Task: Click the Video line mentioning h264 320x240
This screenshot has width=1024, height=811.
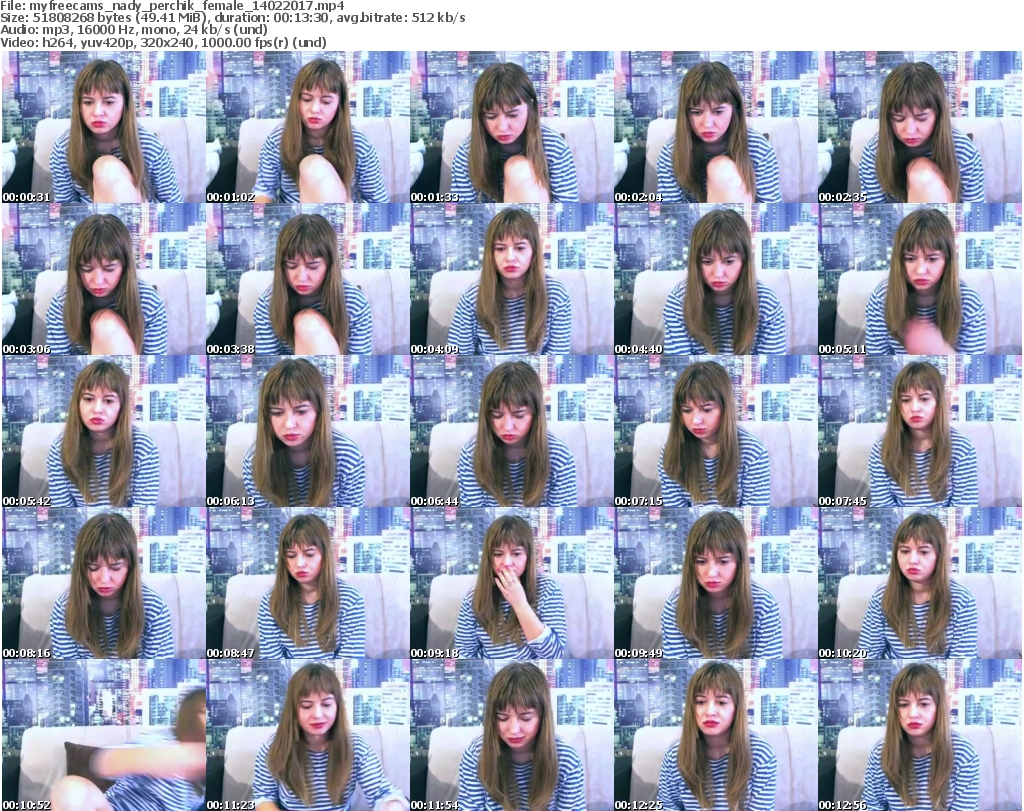Action: coord(163,42)
